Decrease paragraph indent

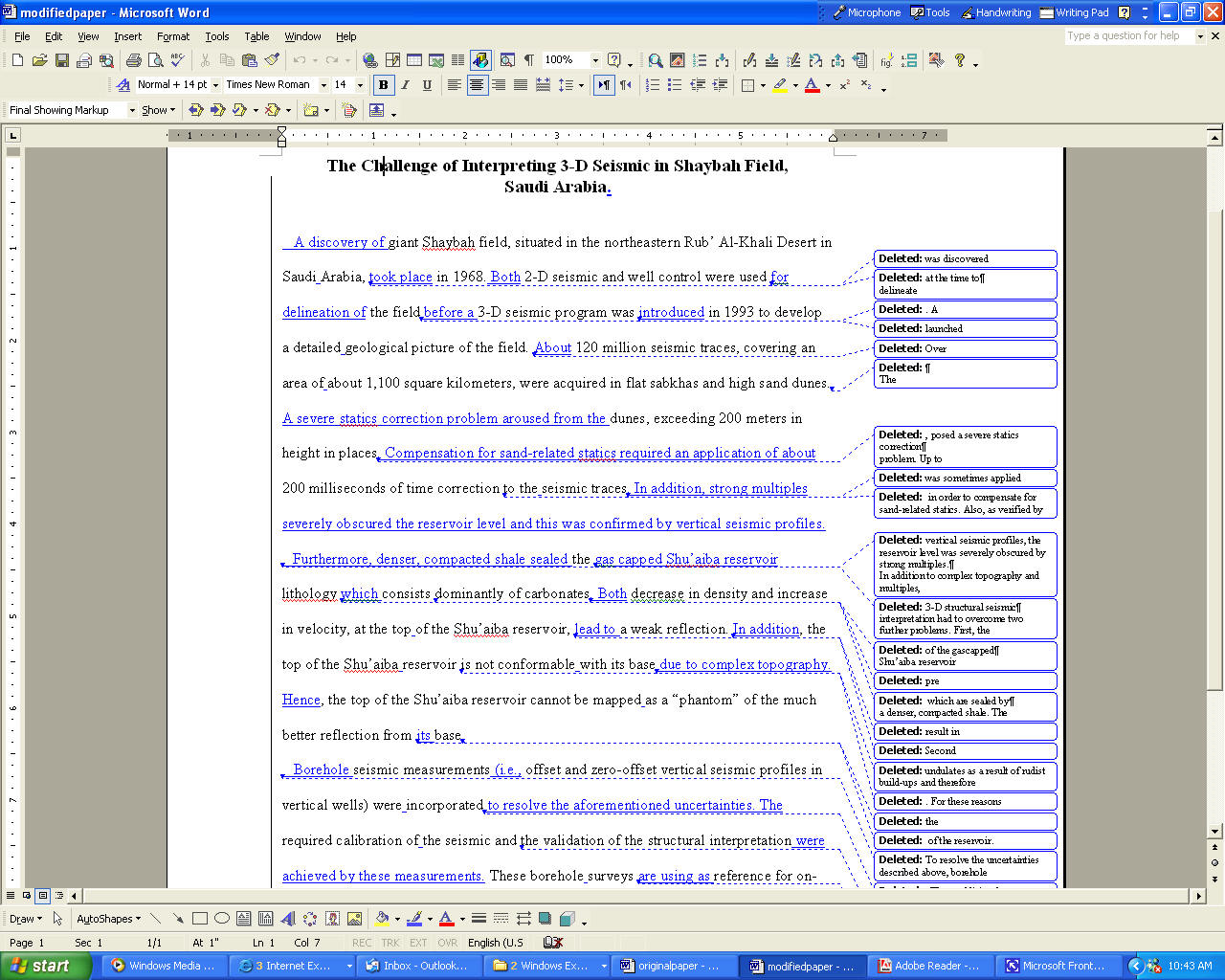point(698,85)
